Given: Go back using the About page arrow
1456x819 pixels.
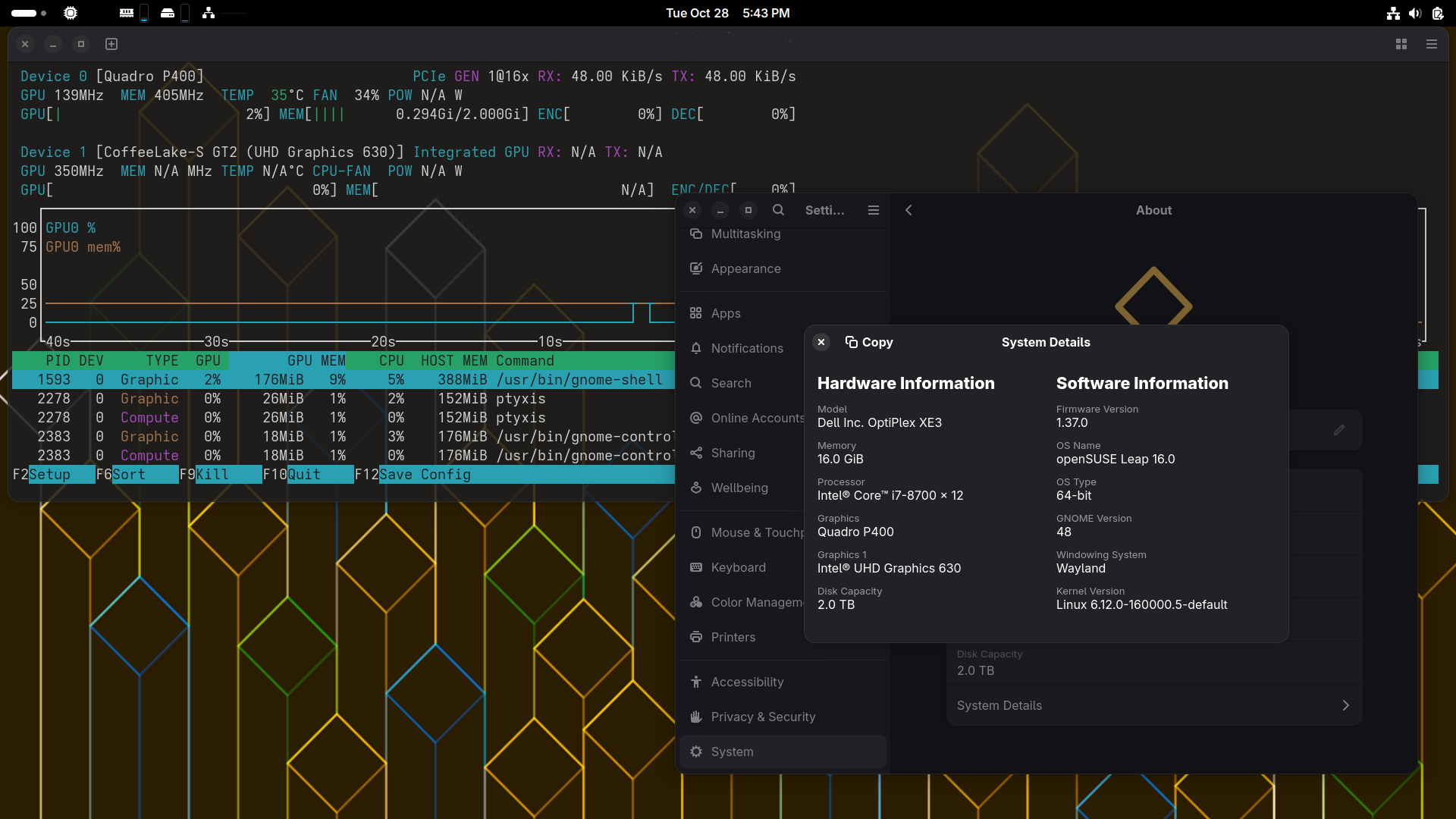Looking at the screenshot, I should pos(908,210).
